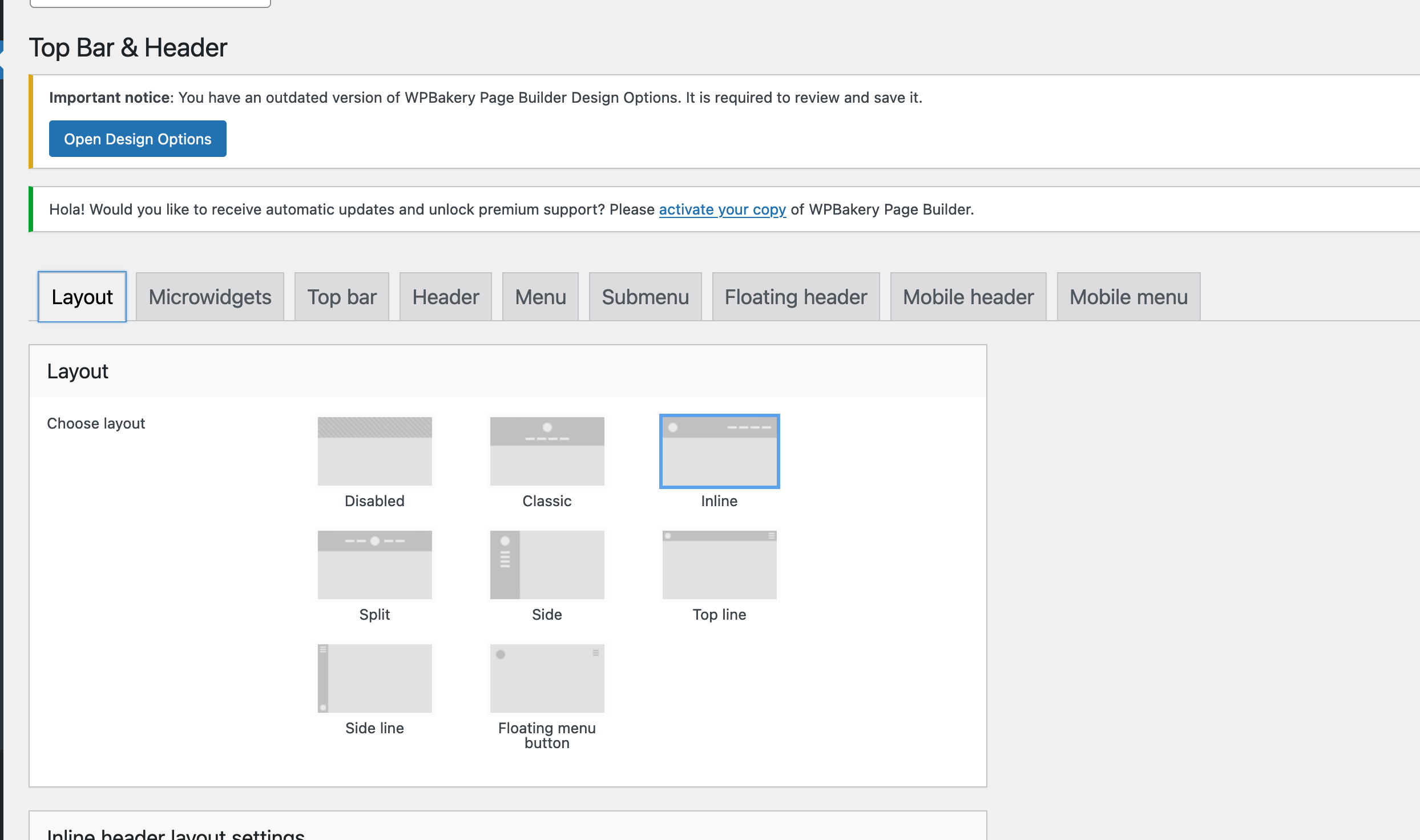Click the Open Design Options button

[x=138, y=139]
